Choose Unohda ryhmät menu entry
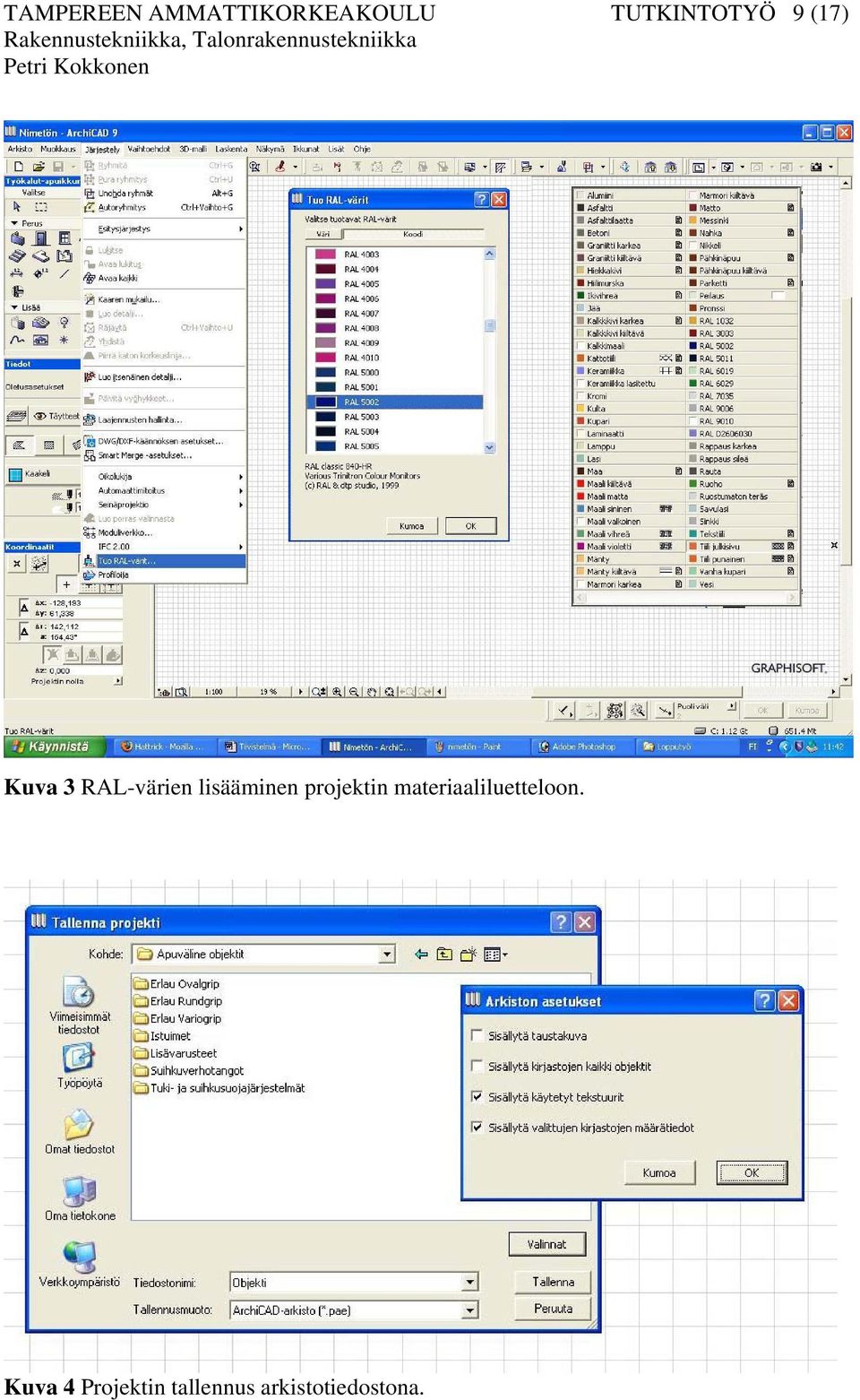 164,193
